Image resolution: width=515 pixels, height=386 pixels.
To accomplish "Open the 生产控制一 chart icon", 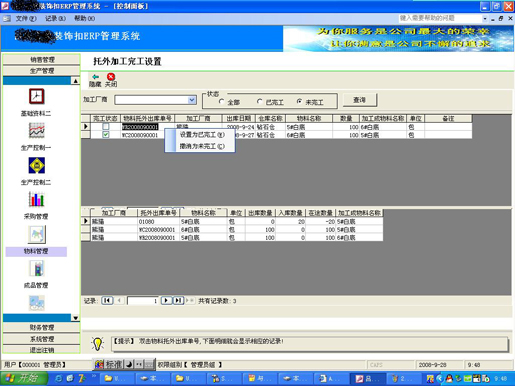I will point(36,131).
